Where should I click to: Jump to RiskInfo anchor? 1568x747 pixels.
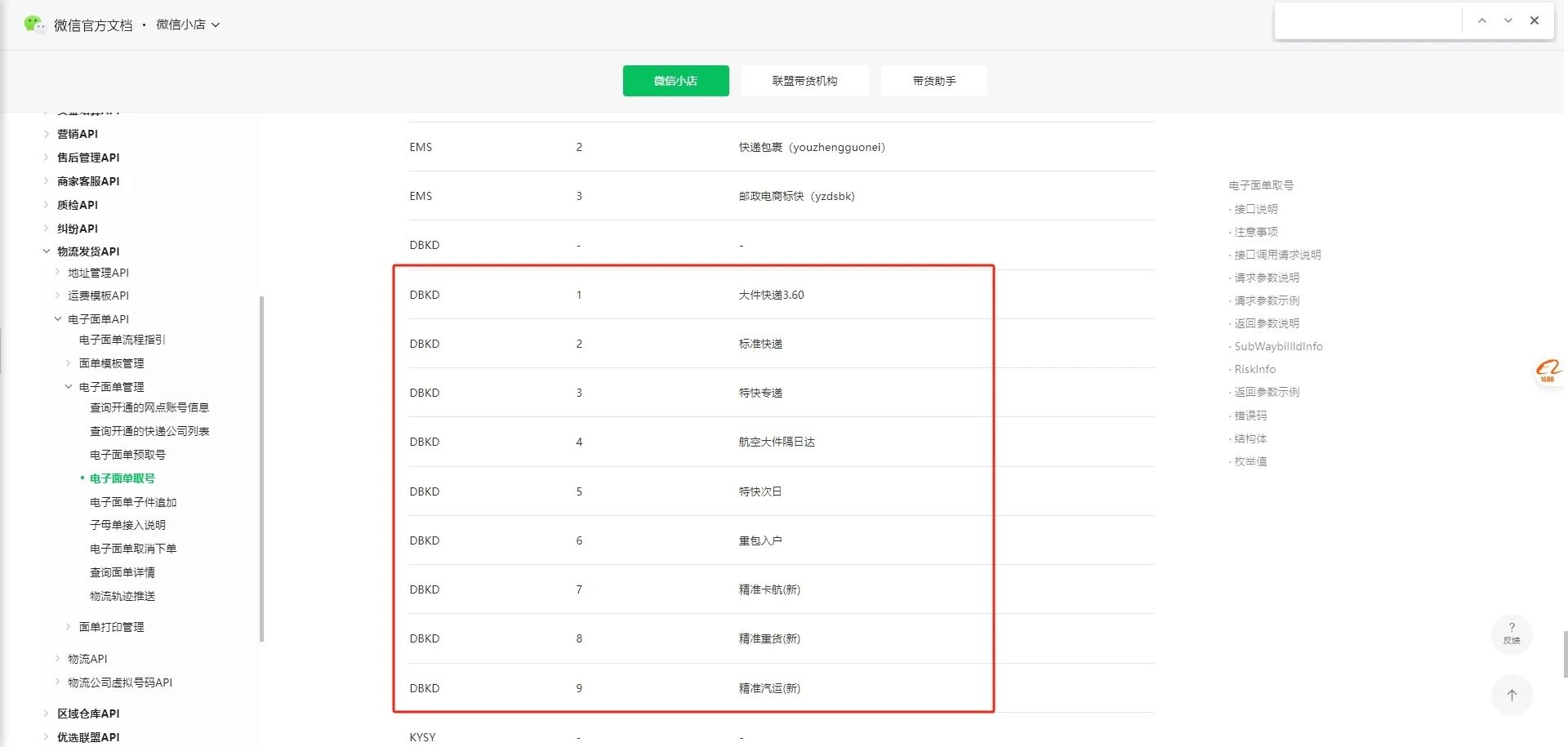tap(1254, 369)
